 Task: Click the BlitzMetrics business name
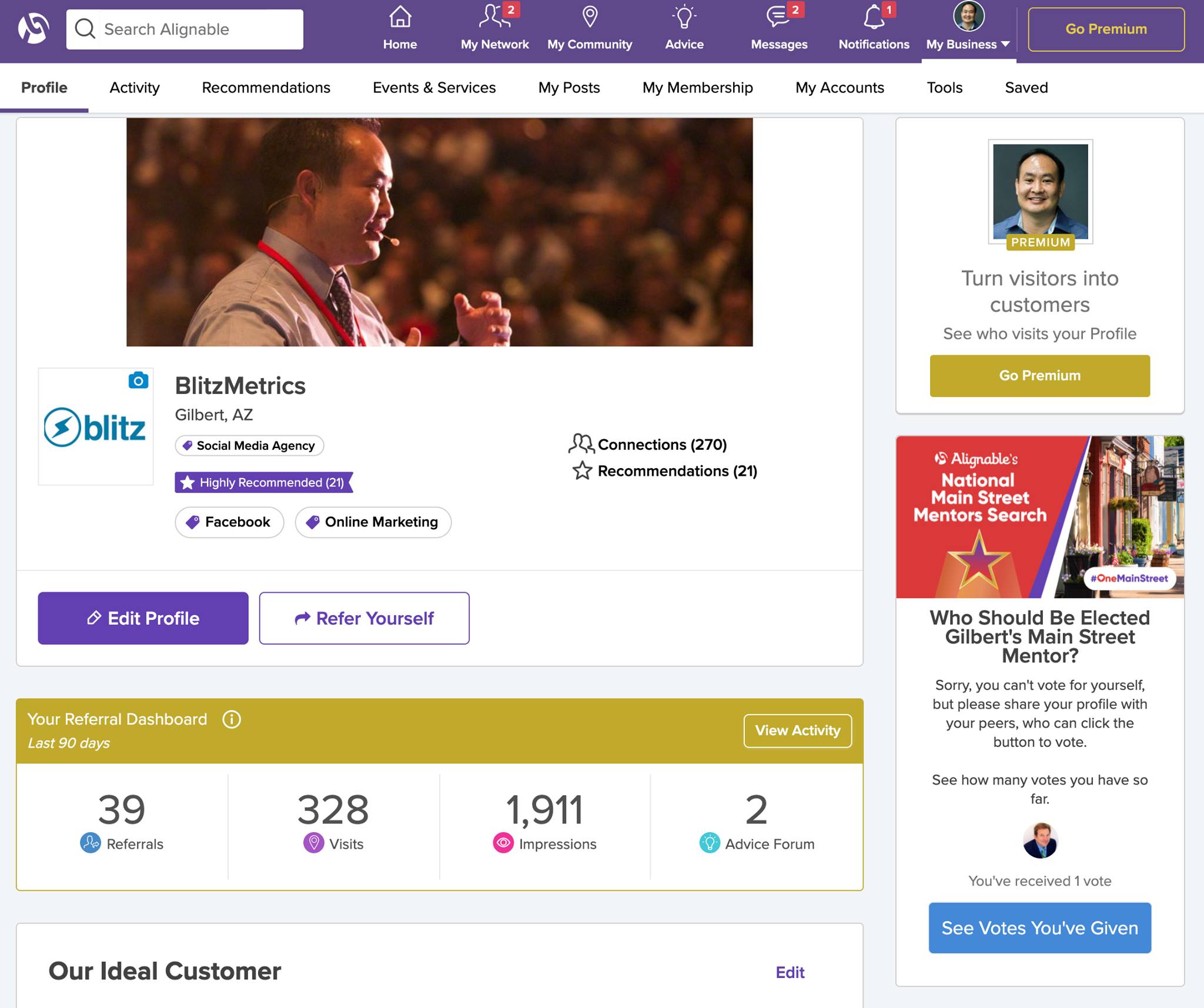(x=240, y=386)
